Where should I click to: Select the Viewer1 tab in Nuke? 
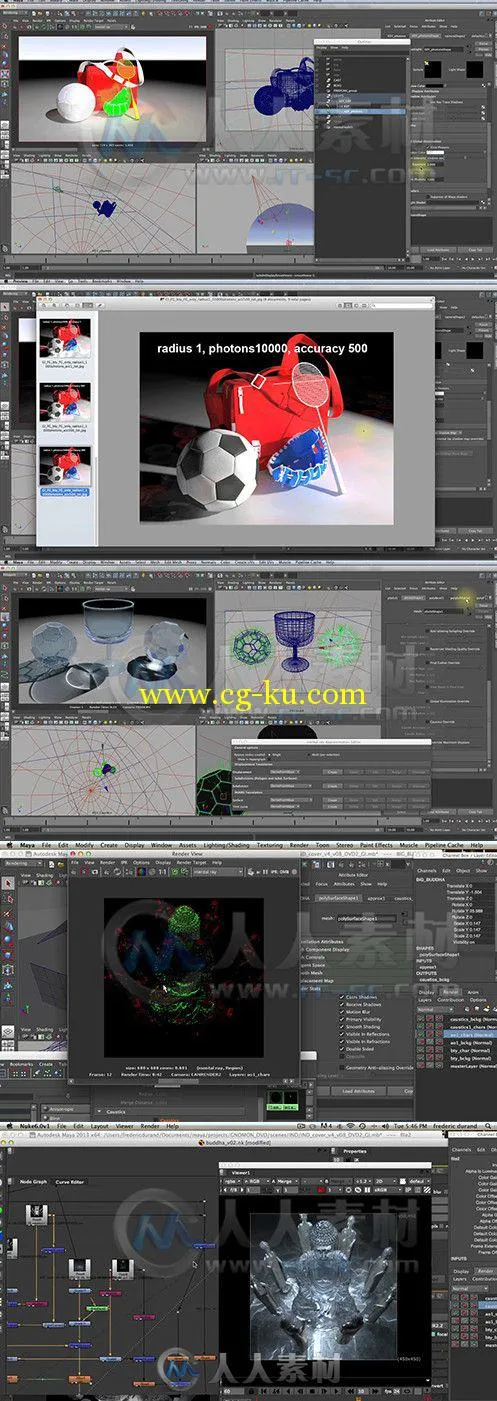coord(241,1171)
